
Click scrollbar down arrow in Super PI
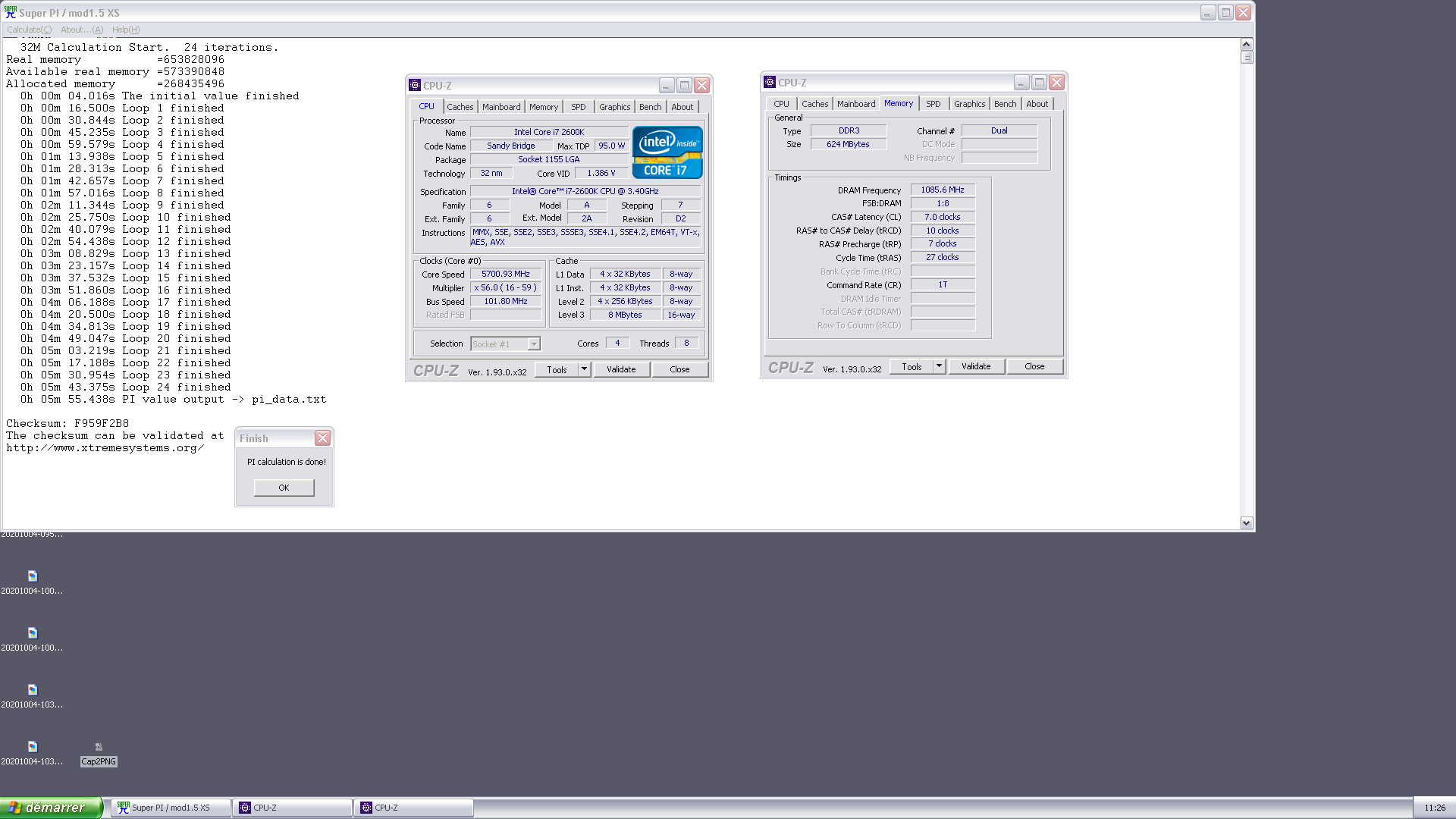click(1247, 523)
